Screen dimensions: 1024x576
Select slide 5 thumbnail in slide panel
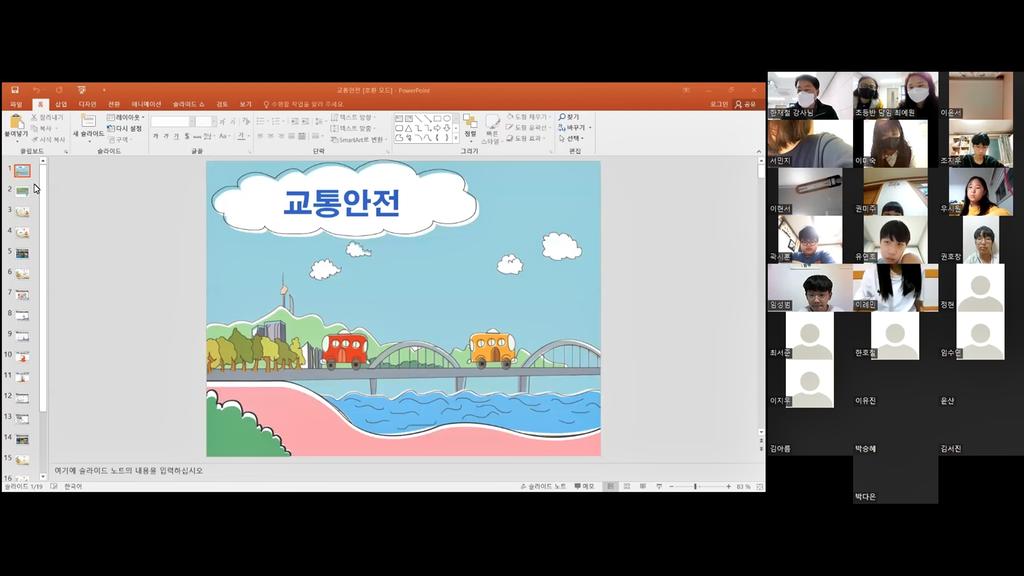(x=22, y=253)
